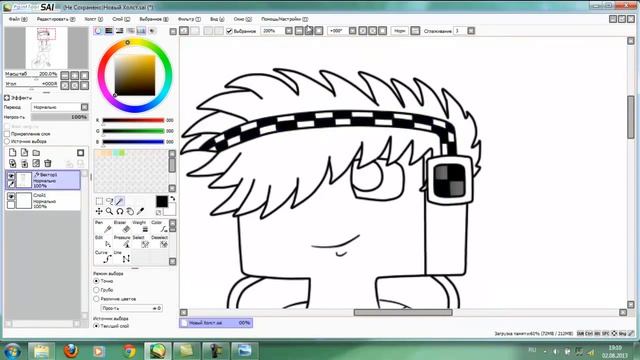Hide the Слой1 layer eye icon
The width and height of the screenshot is (640, 360).
11,197
